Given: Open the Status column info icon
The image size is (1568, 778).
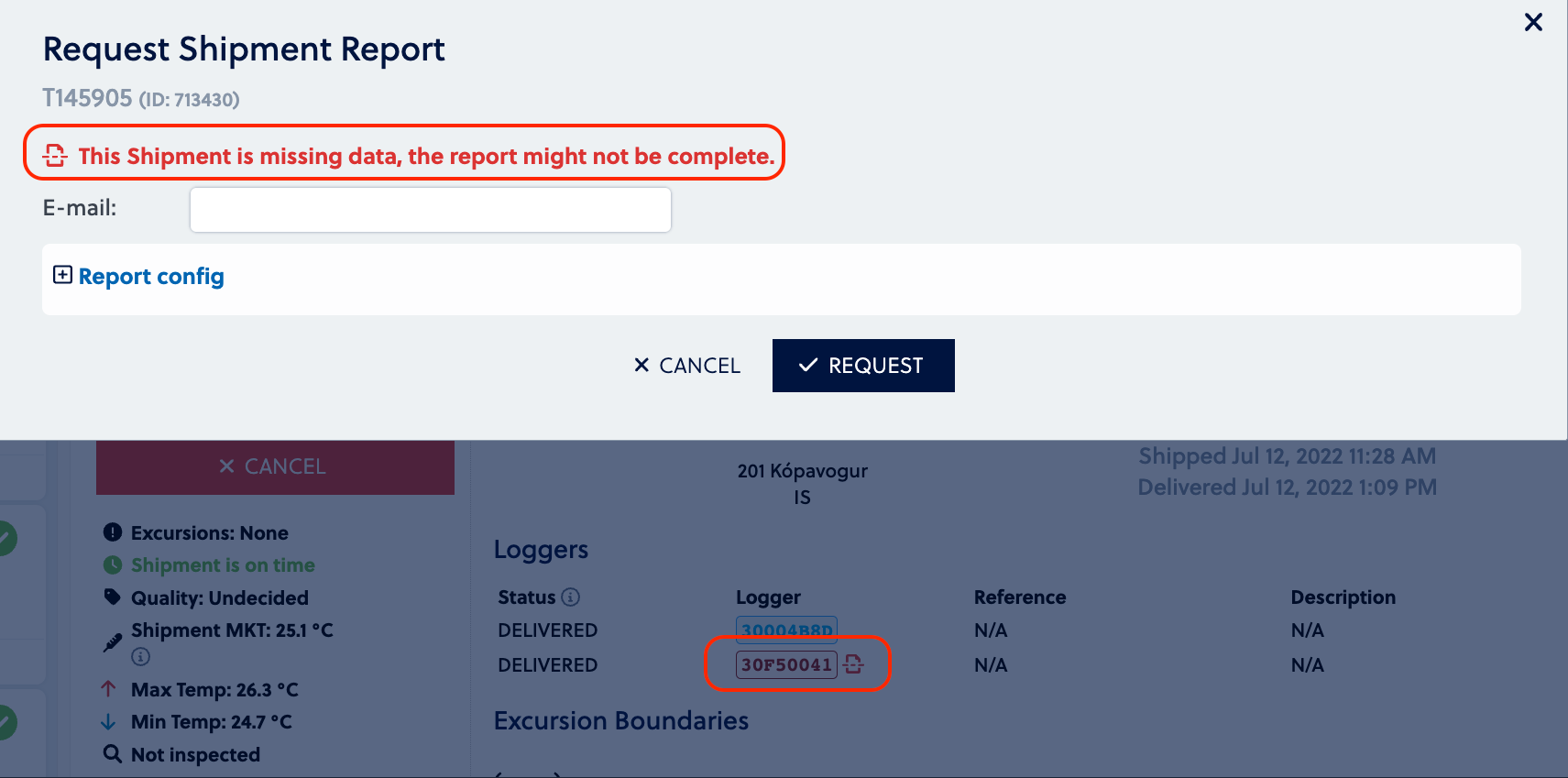Looking at the screenshot, I should tap(571, 597).
